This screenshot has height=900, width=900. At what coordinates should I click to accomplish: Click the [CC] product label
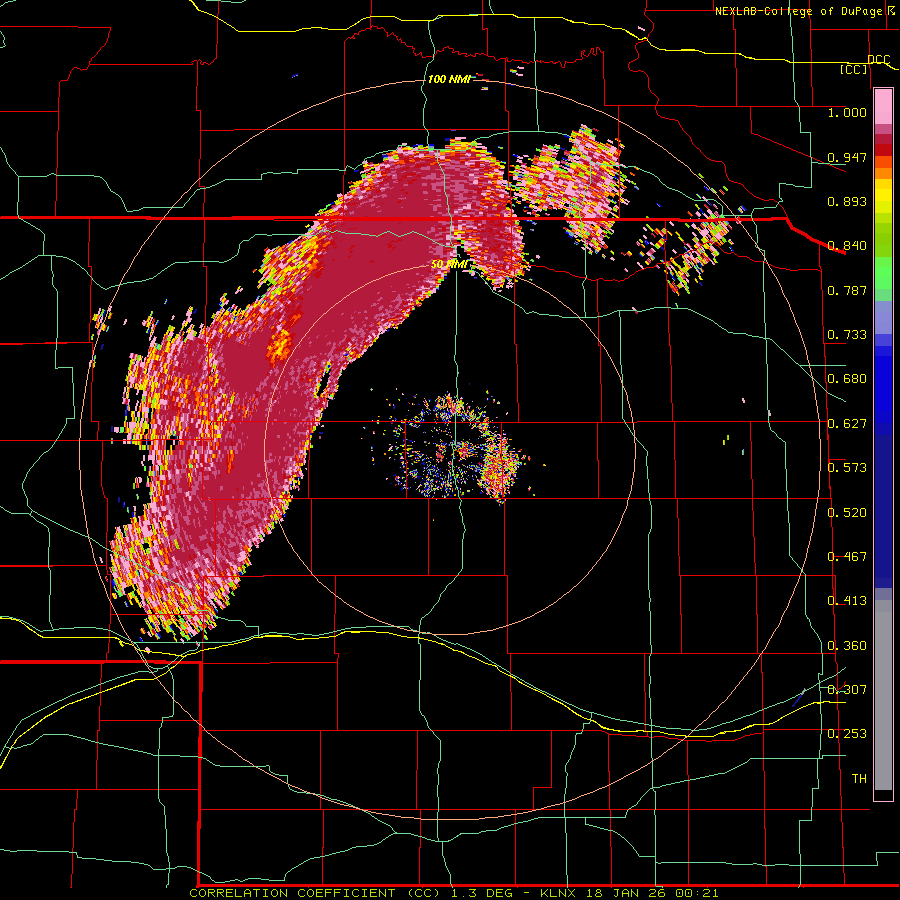click(854, 69)
